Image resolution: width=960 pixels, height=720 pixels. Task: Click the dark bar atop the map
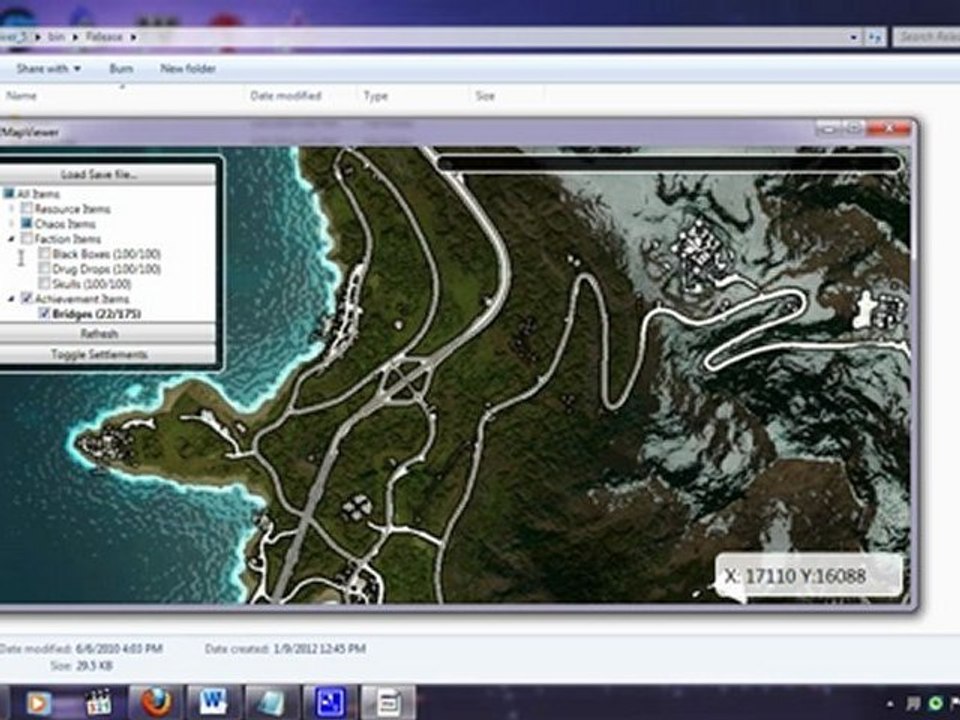[669, 163]
